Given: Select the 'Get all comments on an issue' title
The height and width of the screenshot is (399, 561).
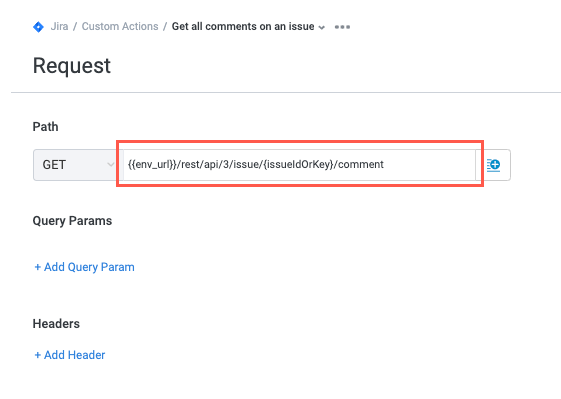Looking at the screenshot, I should point(243,26).
